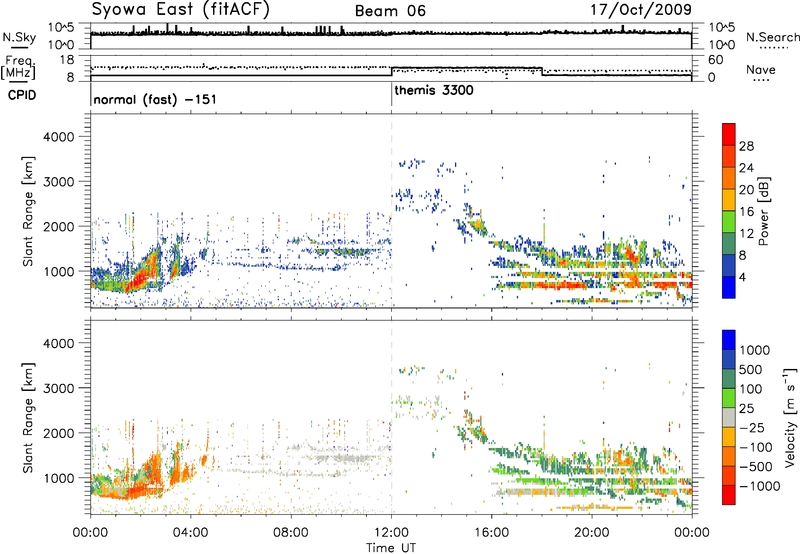Click the 'N.Sky' legend label

click(19, 37)
